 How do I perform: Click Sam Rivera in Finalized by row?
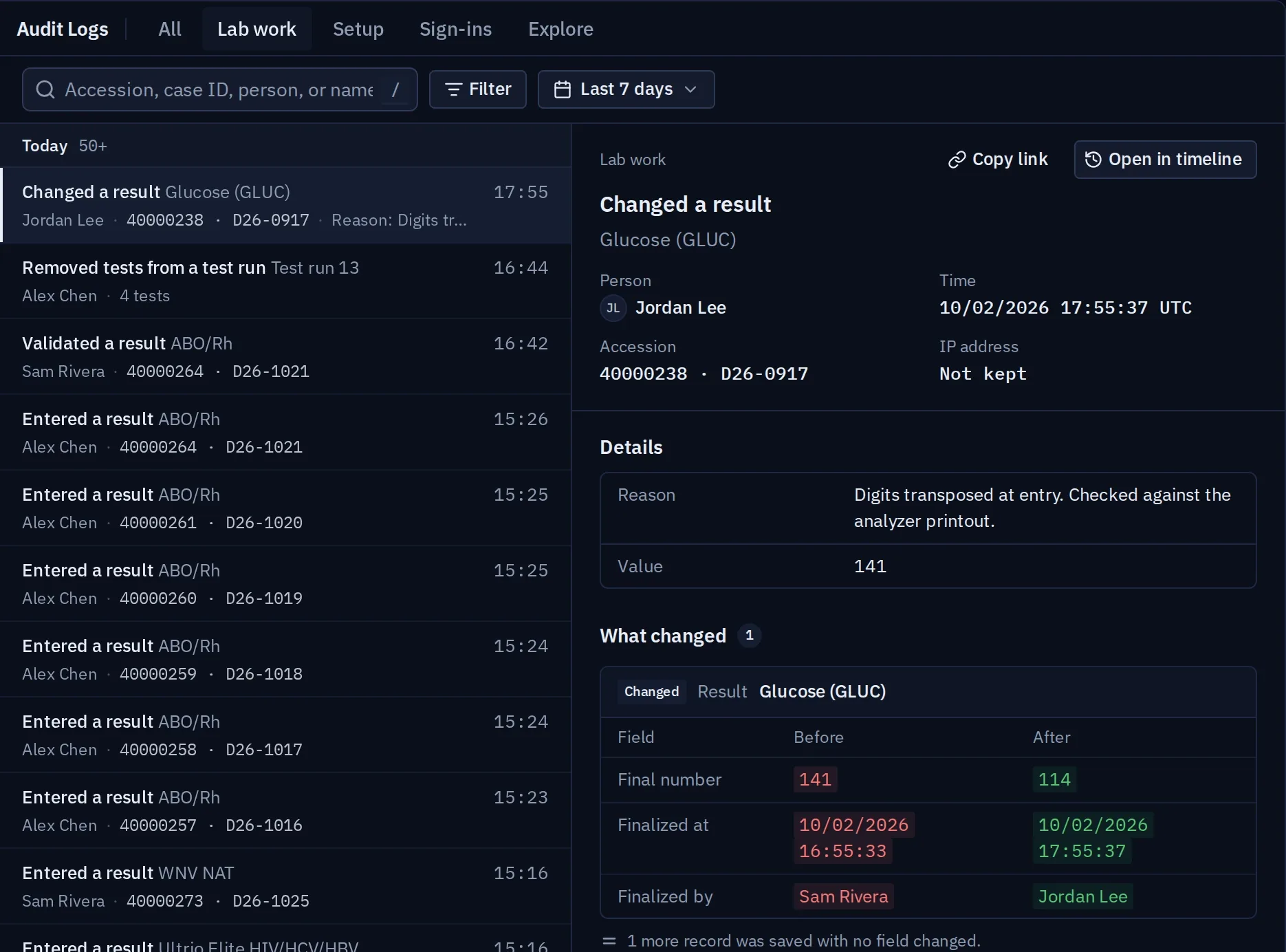tap(844, 896)
